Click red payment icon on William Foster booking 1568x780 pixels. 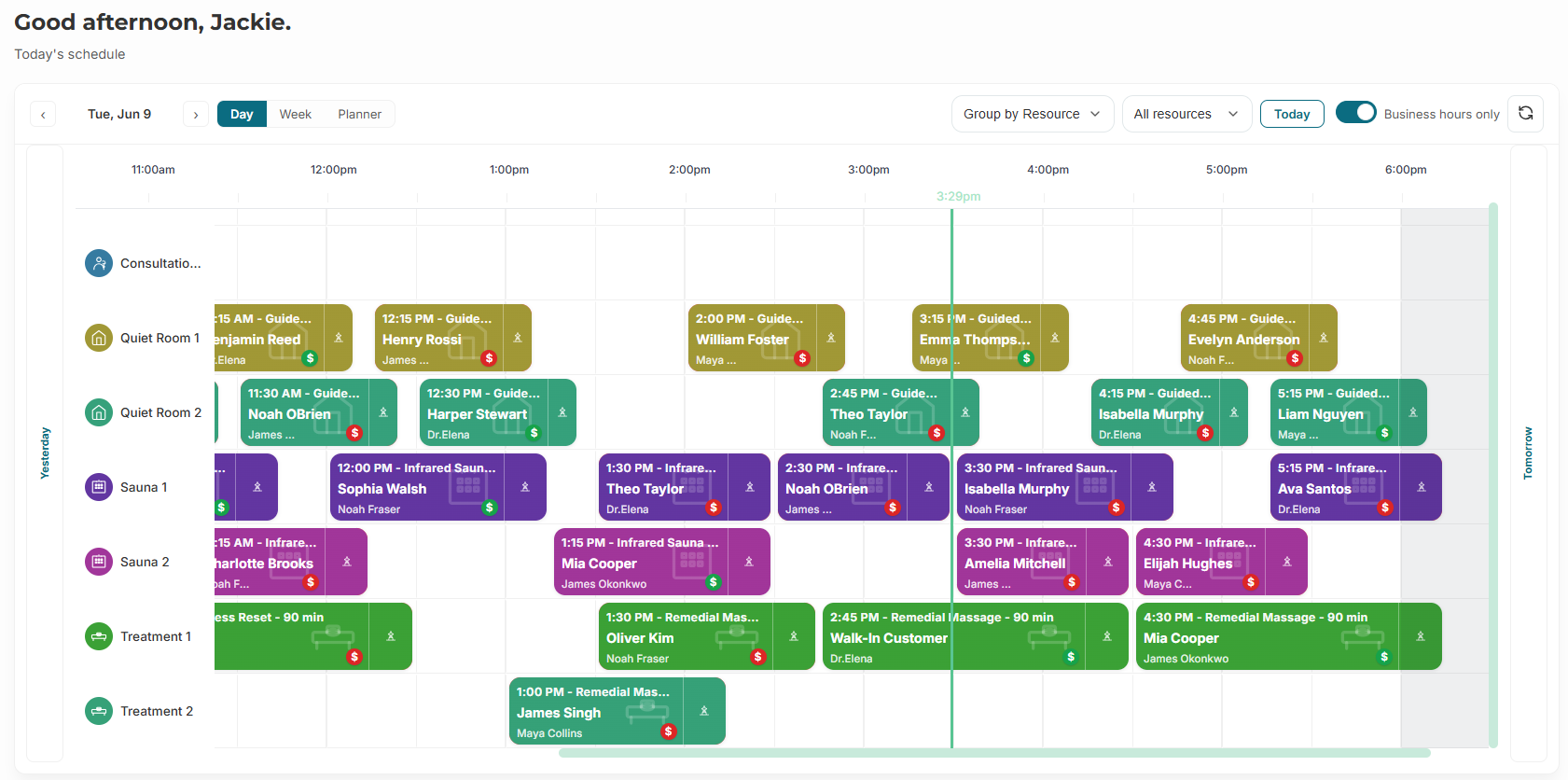[x=802, y=358]
